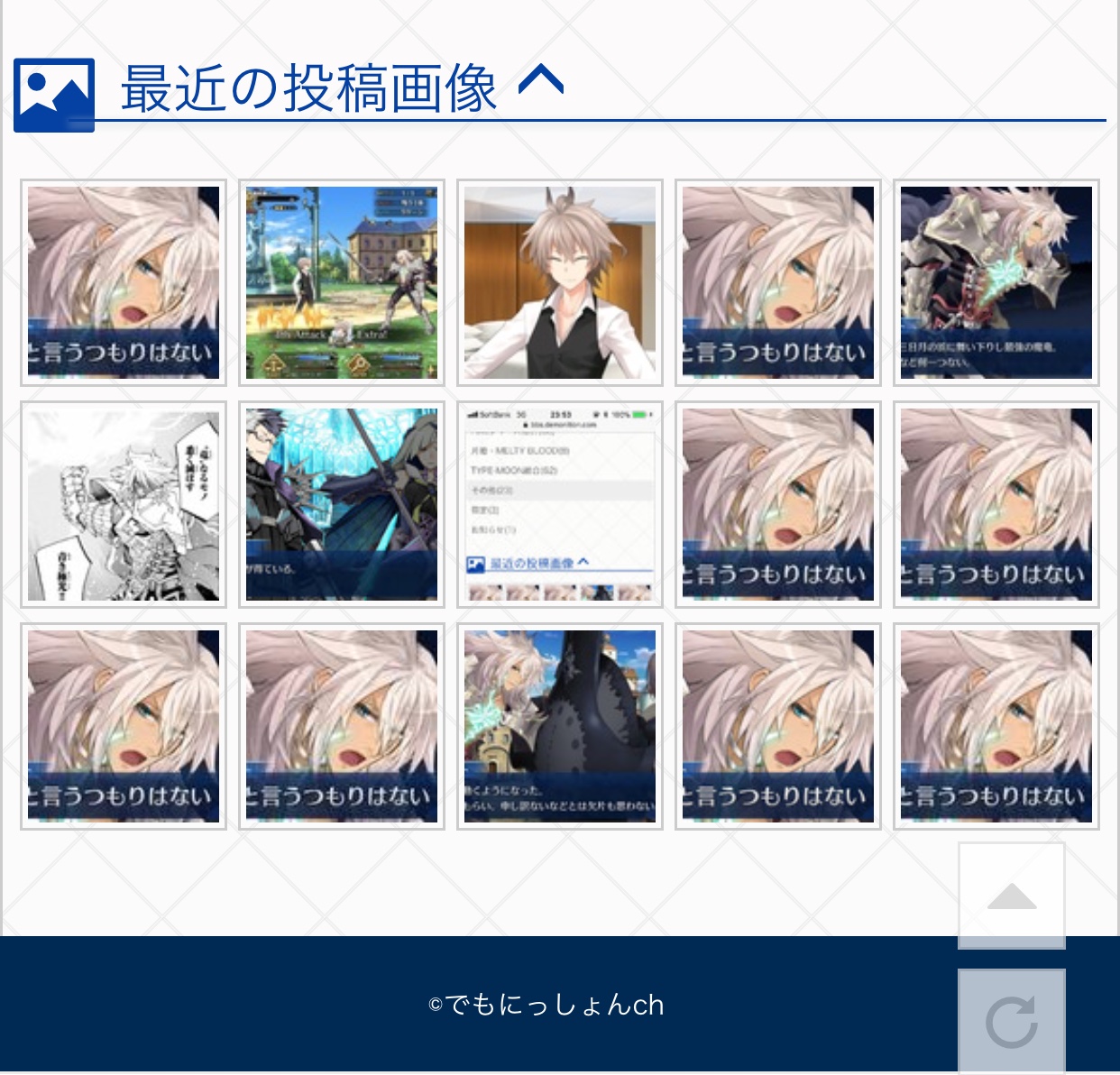The image size is (1120, 1075).
Task: Open first thumbnail in top row
Action: (x=124, y=282)
